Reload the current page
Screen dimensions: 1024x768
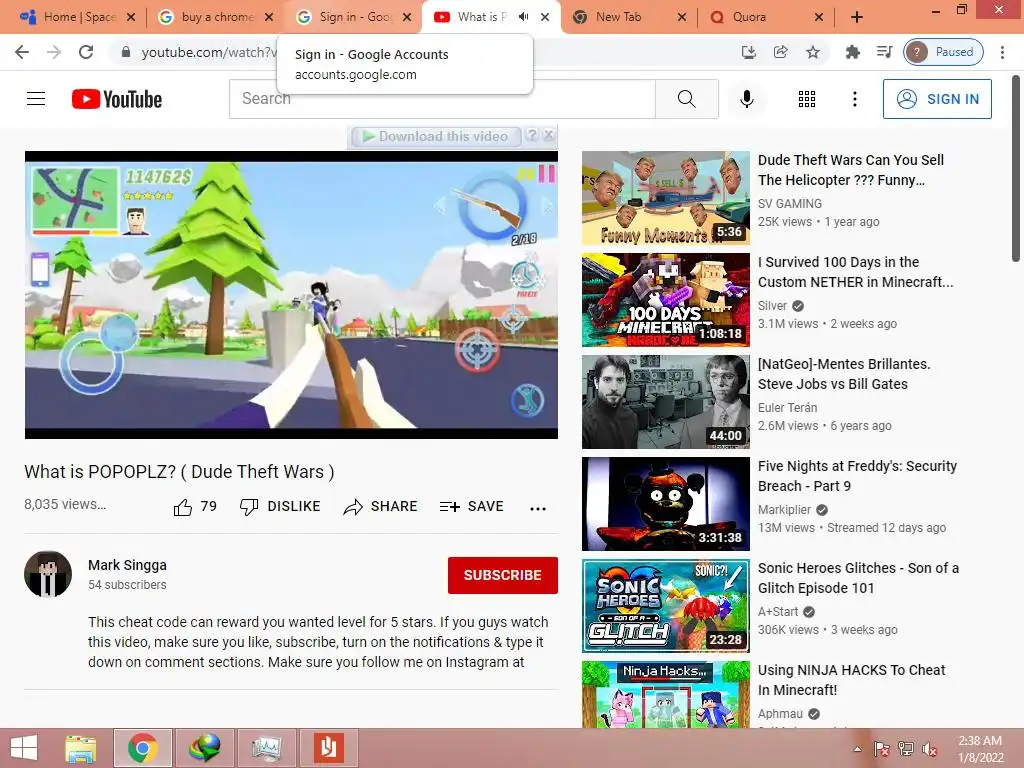pyautogui.click(x=86, y=52)
